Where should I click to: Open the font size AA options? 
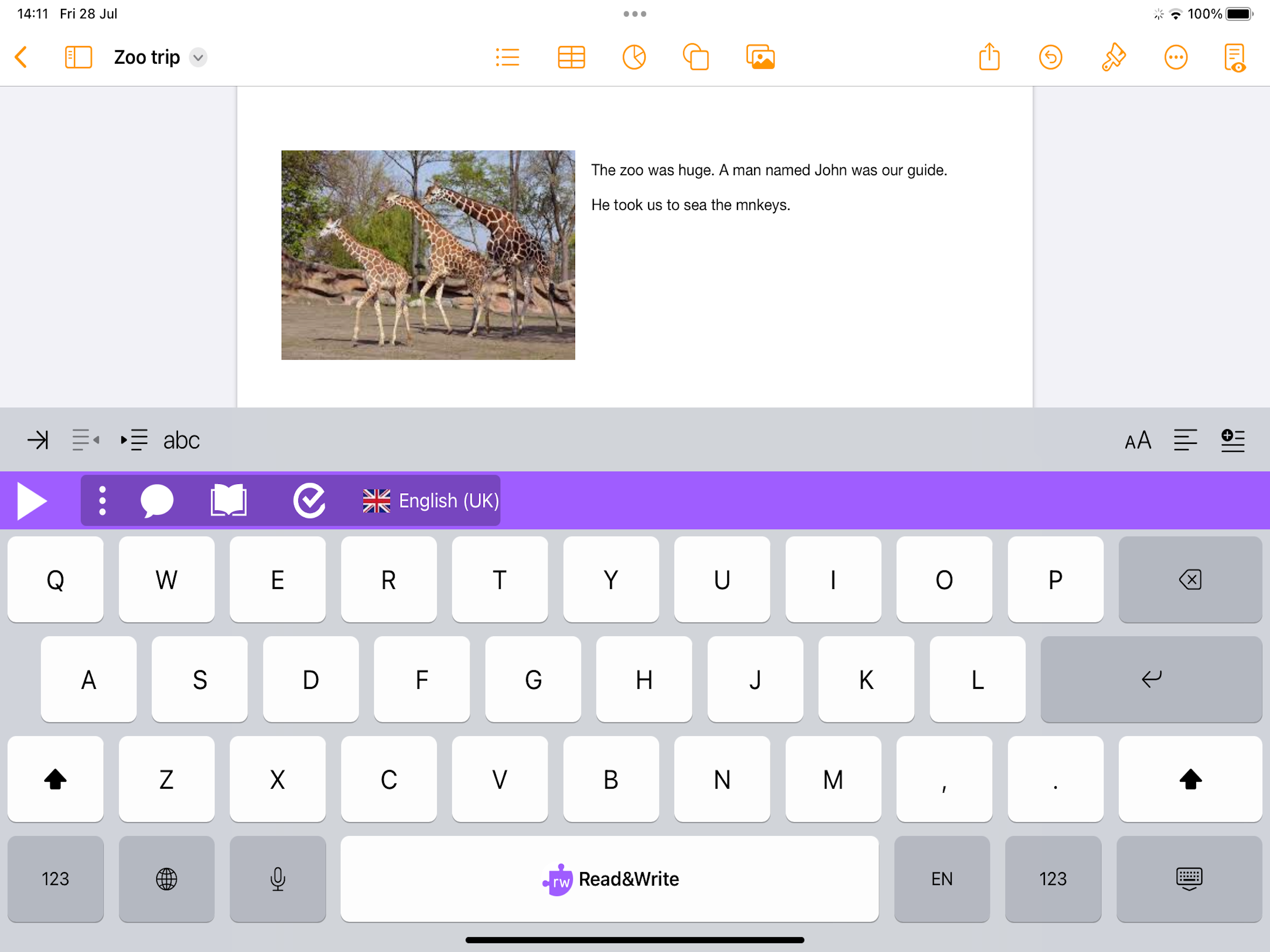[1138, 440]
